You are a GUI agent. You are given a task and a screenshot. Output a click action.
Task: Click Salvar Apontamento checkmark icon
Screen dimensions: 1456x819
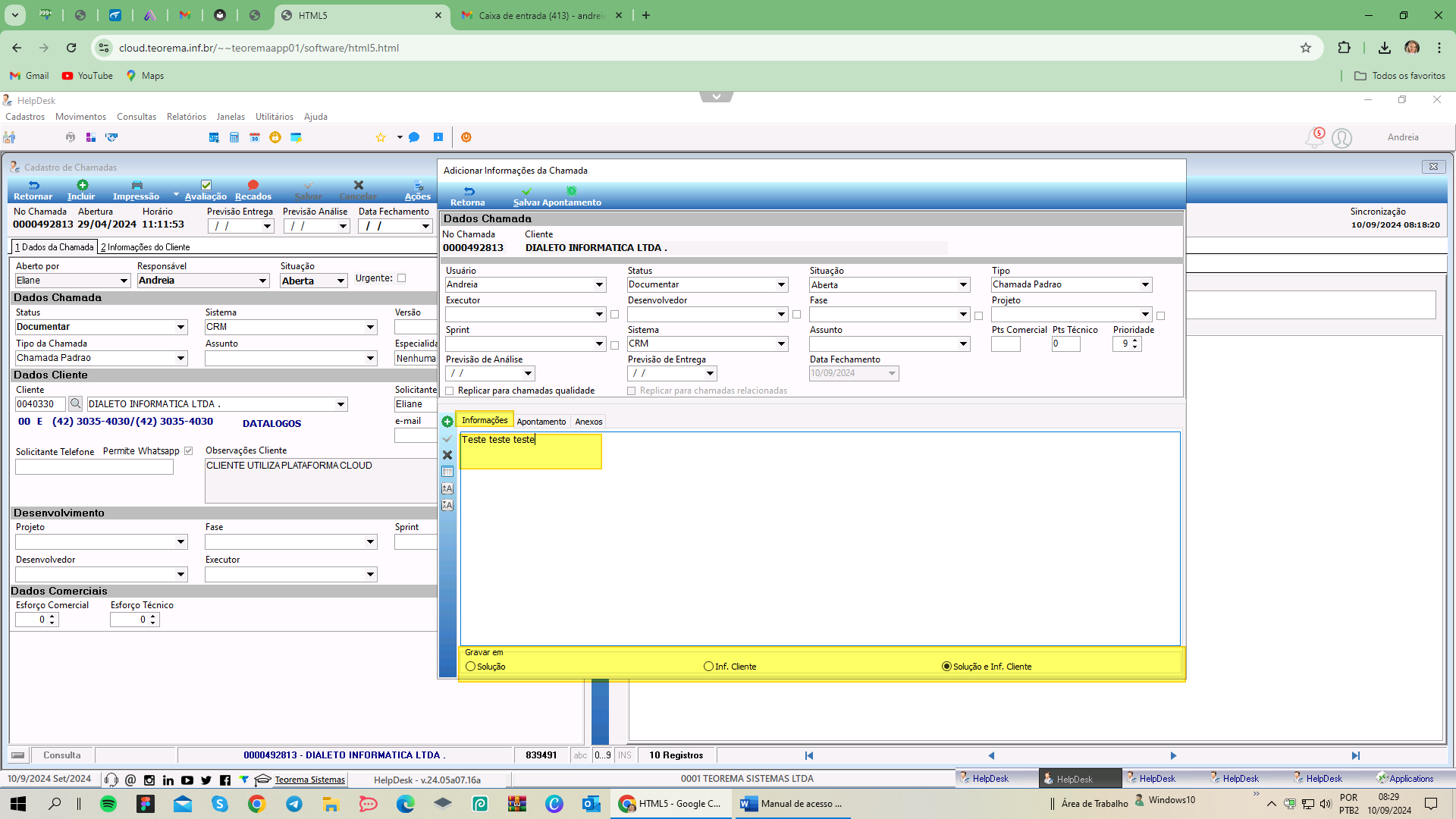[527, 191]
